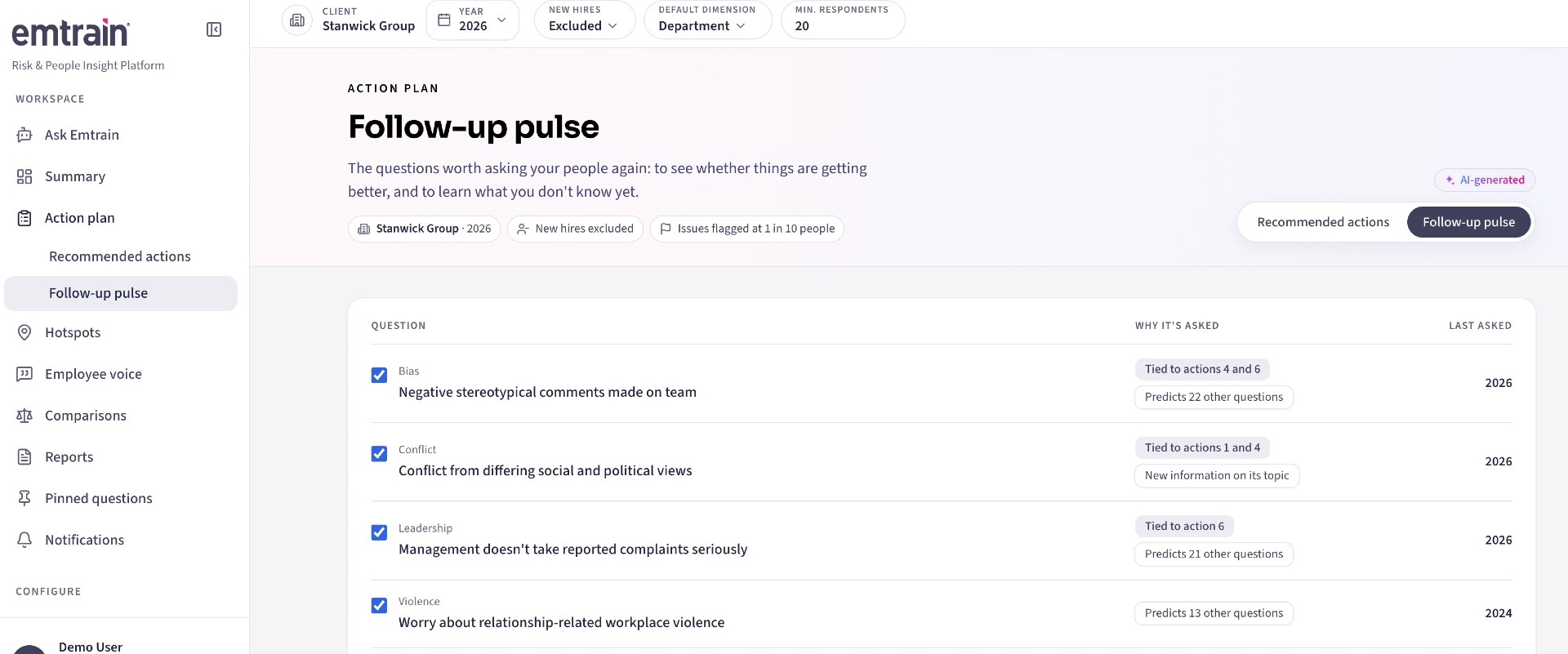Click the emtrain logo
Screen dimensions: 1568x654
click(x=70, y=33)
